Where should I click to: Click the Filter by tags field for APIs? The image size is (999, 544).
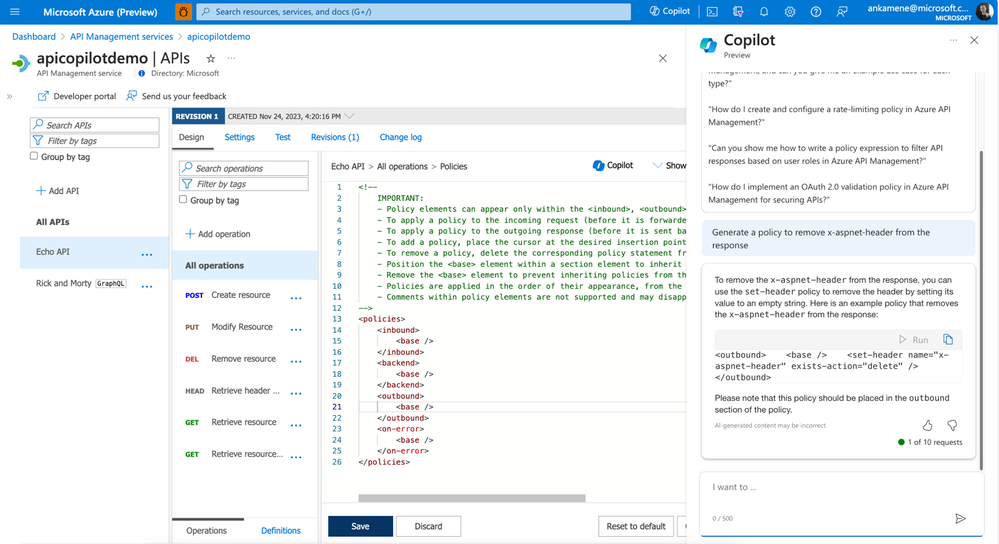pos(94,141)
